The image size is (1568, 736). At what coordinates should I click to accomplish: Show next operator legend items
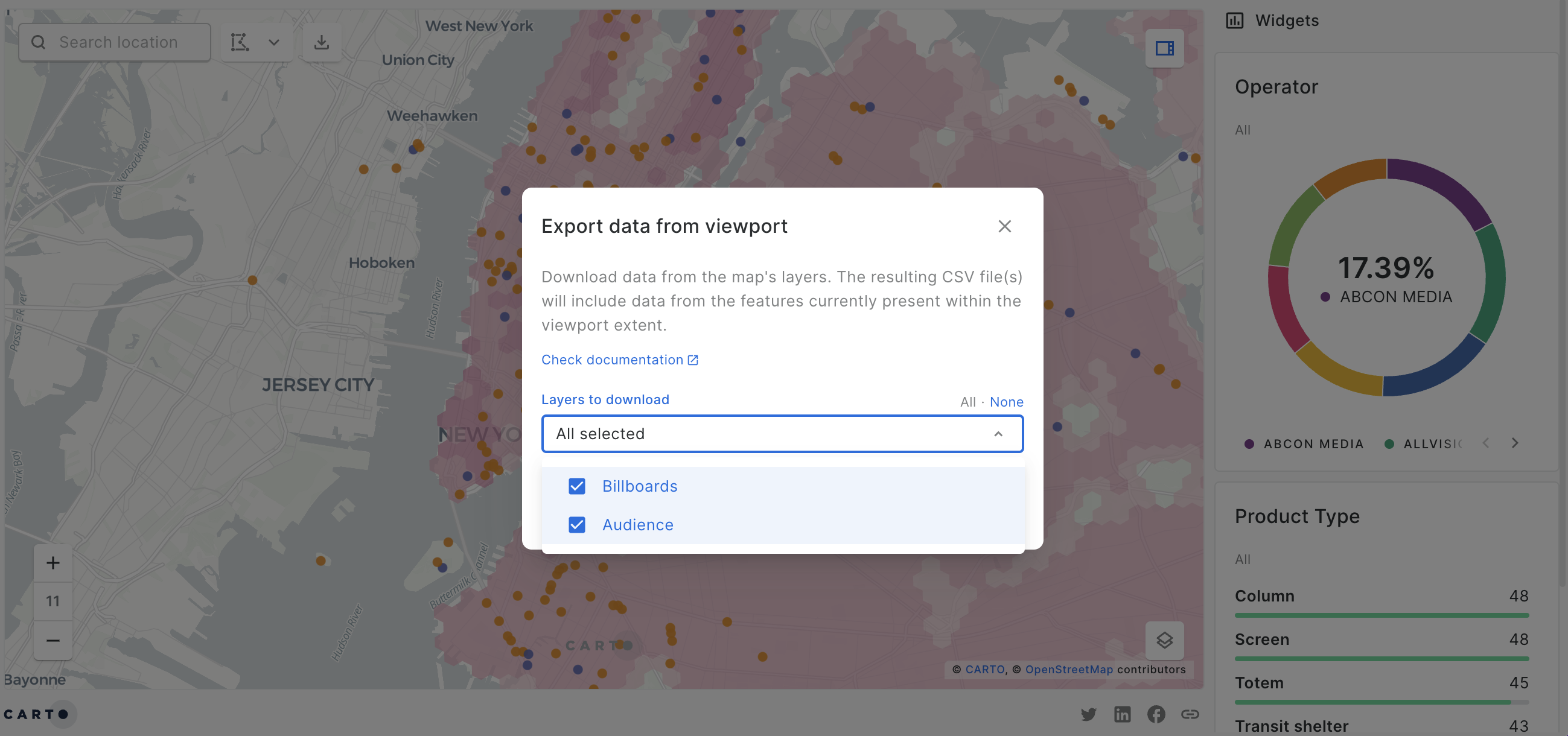[1514, 443]
